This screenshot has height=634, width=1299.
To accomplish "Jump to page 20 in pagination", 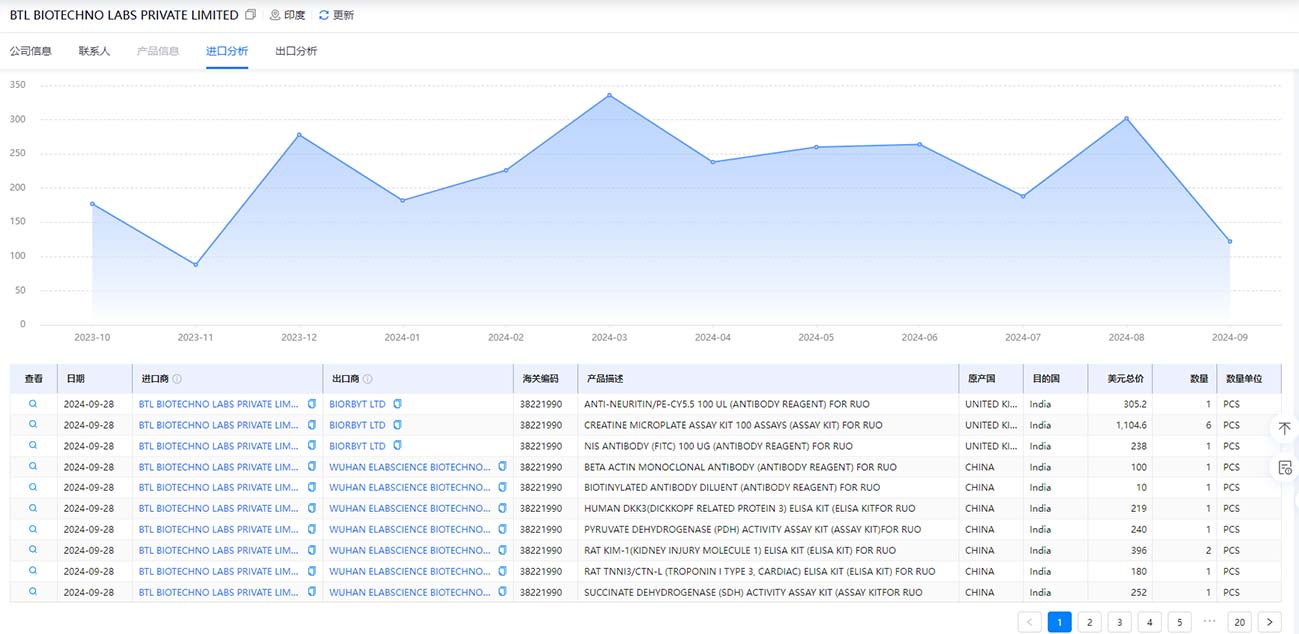I will coord(1240,622).
